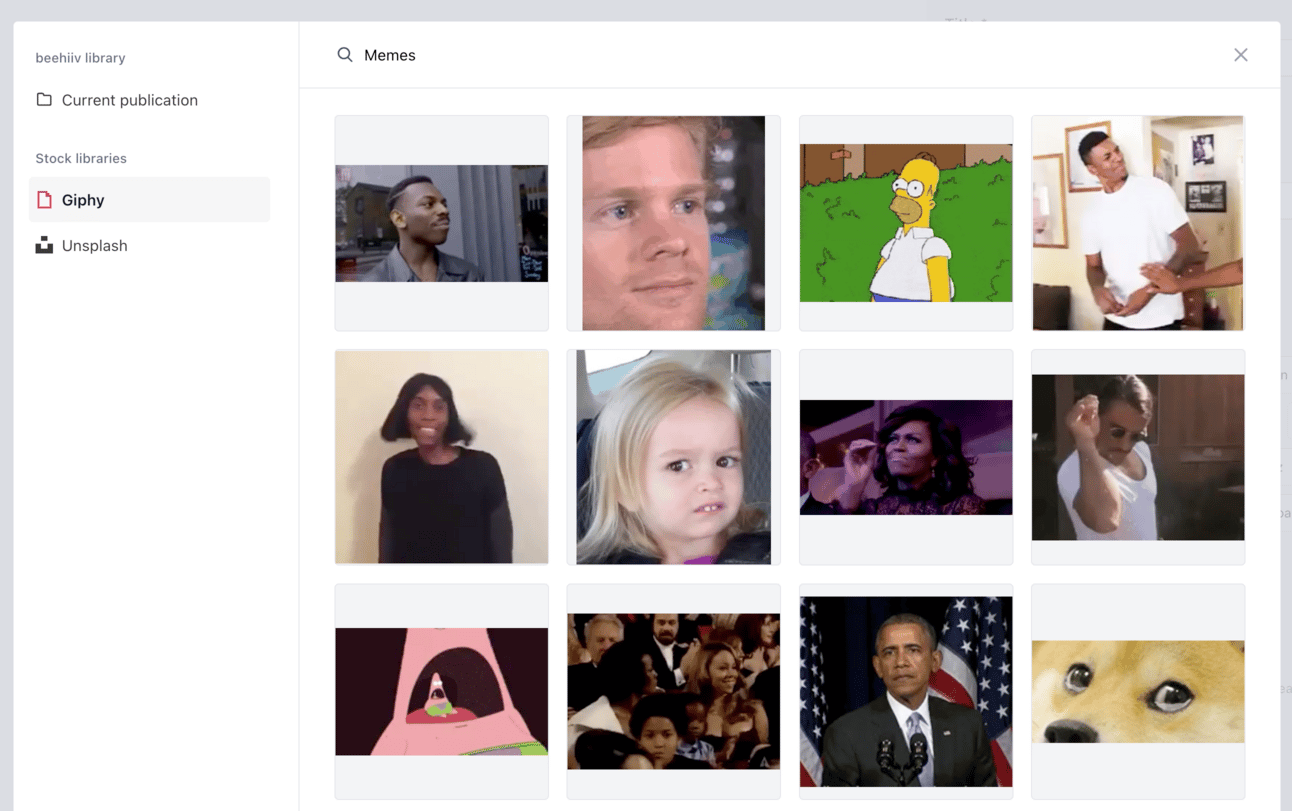This screenshot has height=811, width=1292.
Task: Select the GIF of woman with purple background
Action: pos(906,457)
